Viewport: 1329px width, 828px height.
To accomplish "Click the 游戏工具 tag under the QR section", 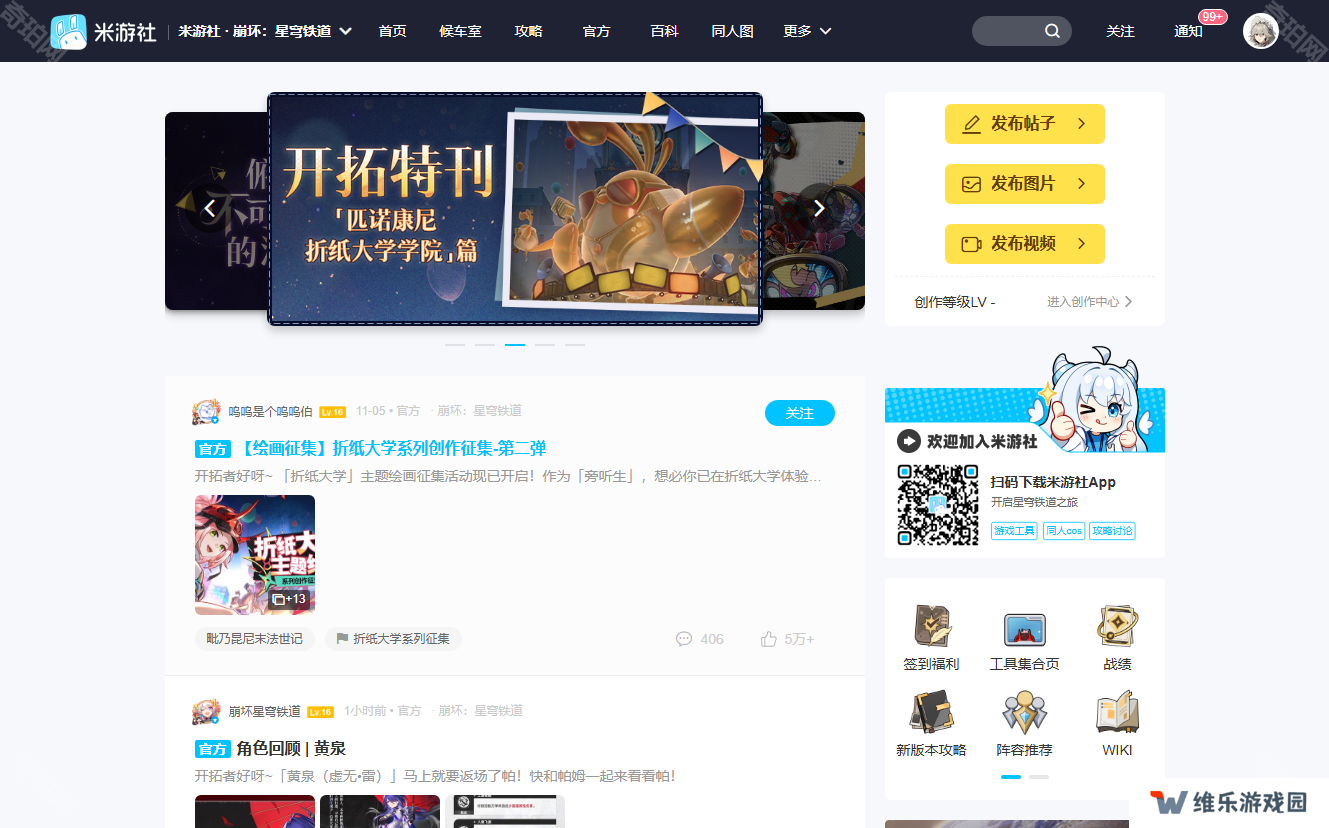I will [x=1014, y=531].
